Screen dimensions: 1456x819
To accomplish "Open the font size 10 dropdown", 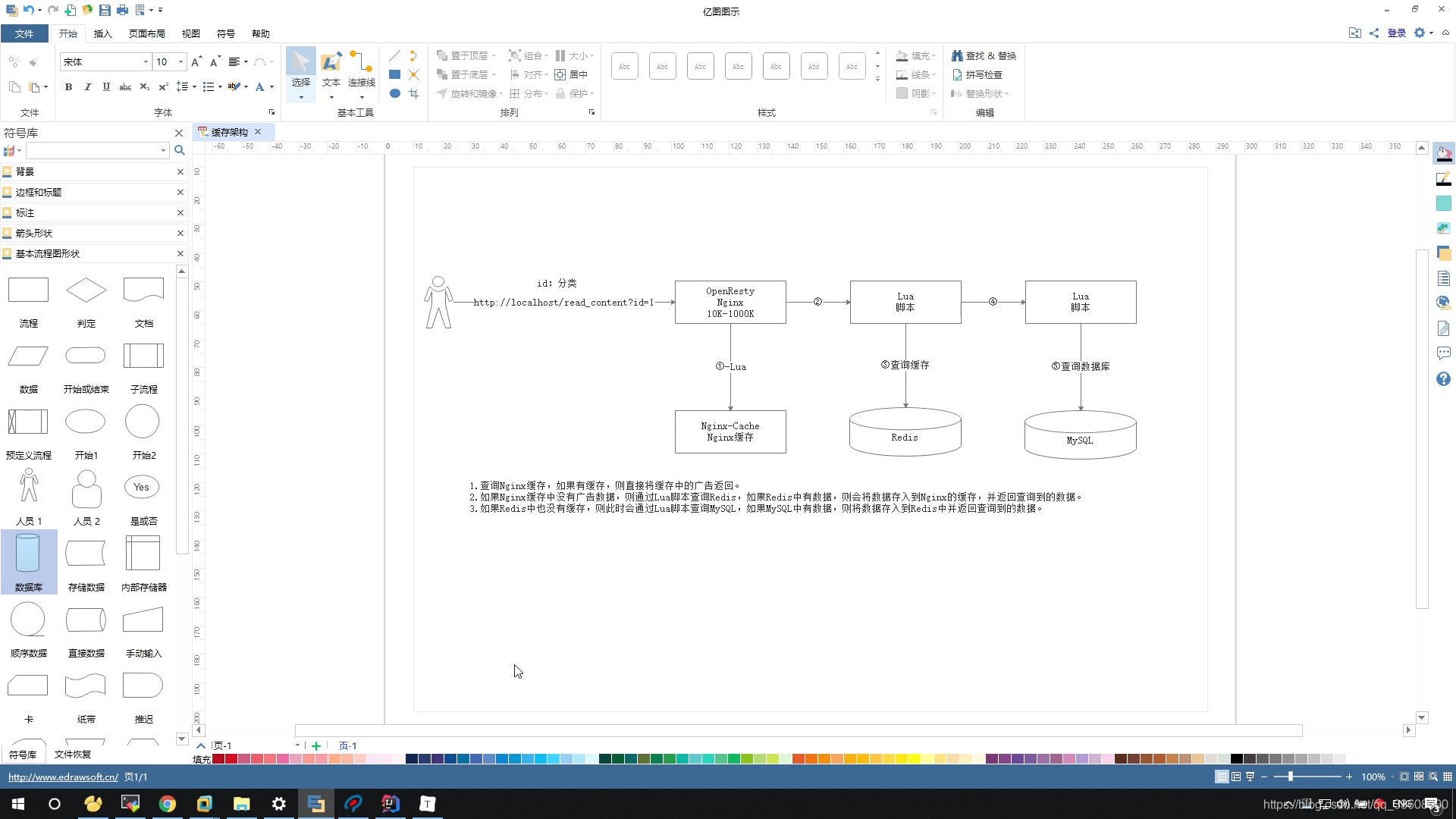I will coord(180,62).
